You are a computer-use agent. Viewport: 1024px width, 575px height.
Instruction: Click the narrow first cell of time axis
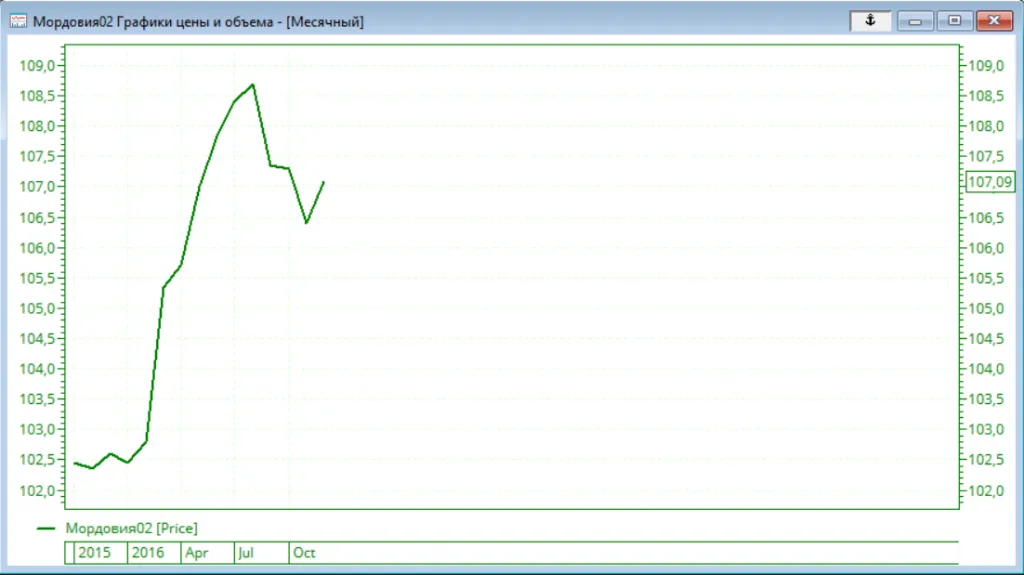(69, 552)
